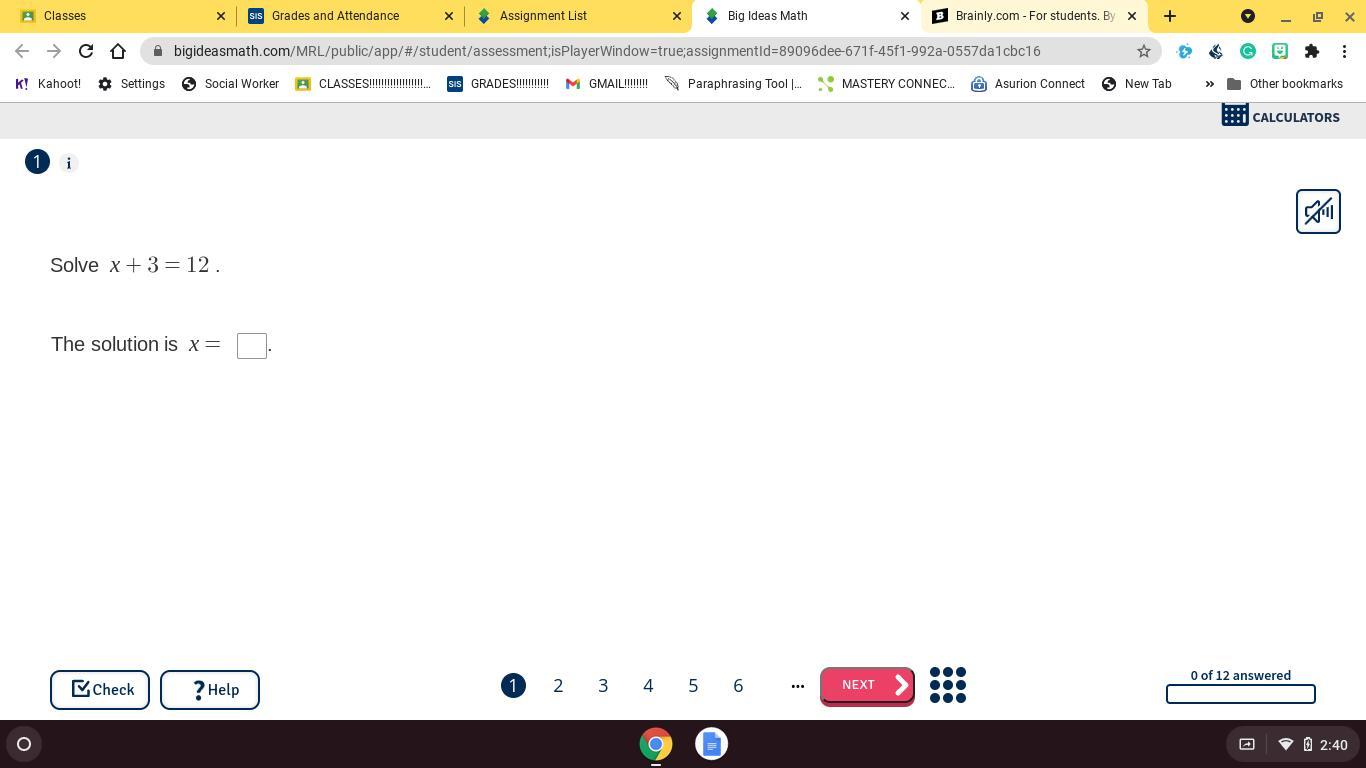Close the Big Ideas Math tab
Screen dimensions: 1366x768
click(905, 16)
